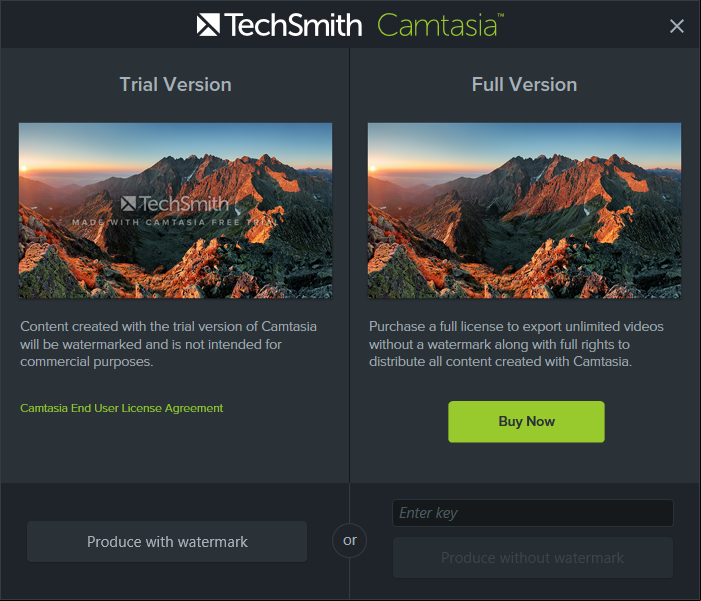
Task: Click the TechSmith logo icon in header
Action: pos(208,24)
